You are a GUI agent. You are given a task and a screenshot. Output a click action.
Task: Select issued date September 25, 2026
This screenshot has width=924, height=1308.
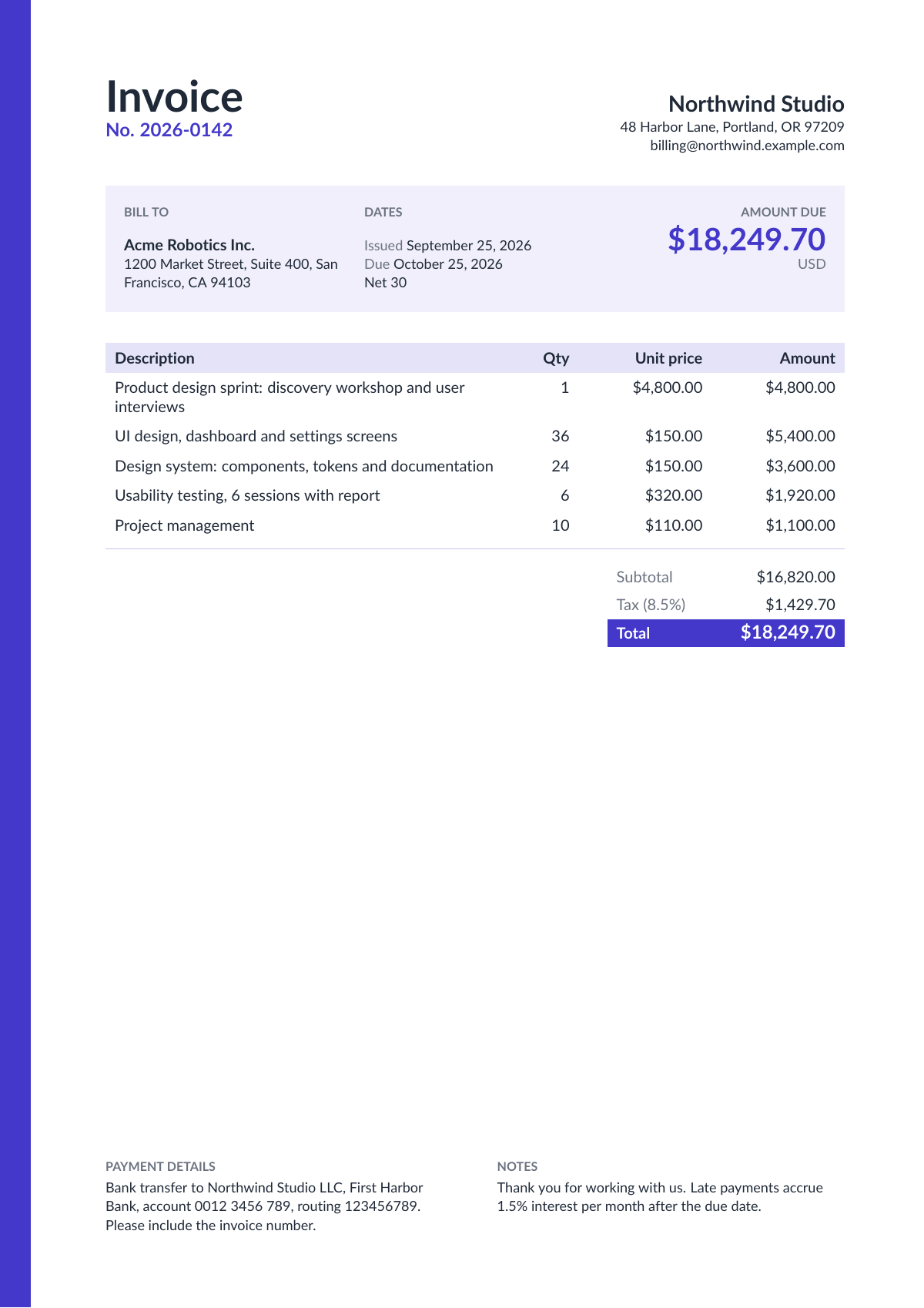coord(469,246)
